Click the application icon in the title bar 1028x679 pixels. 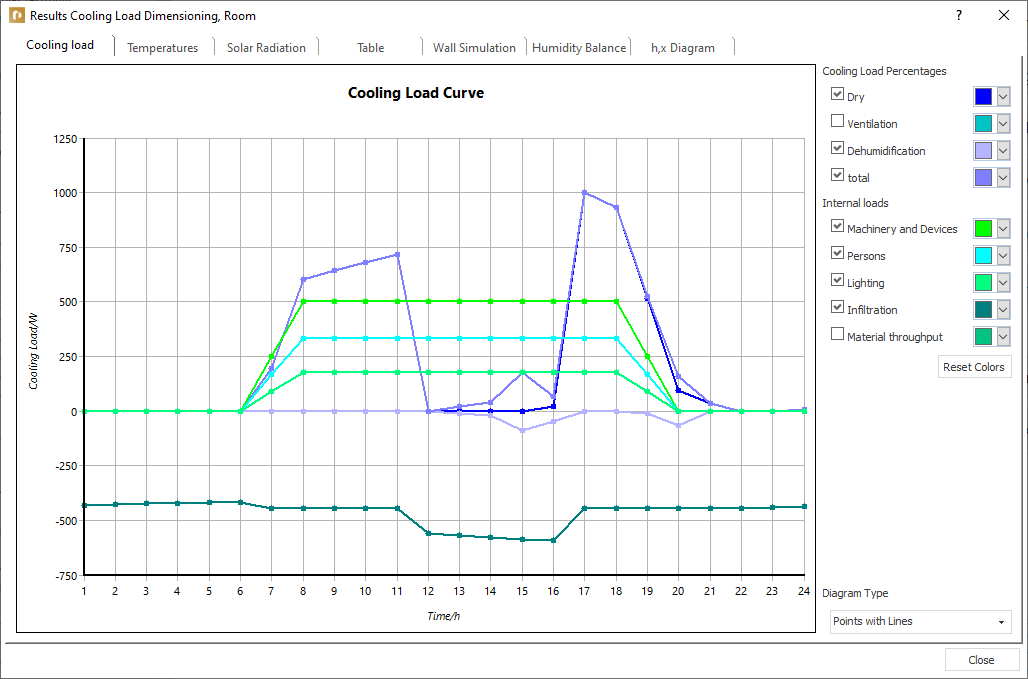pyautogui.click(x=16, y=15)
